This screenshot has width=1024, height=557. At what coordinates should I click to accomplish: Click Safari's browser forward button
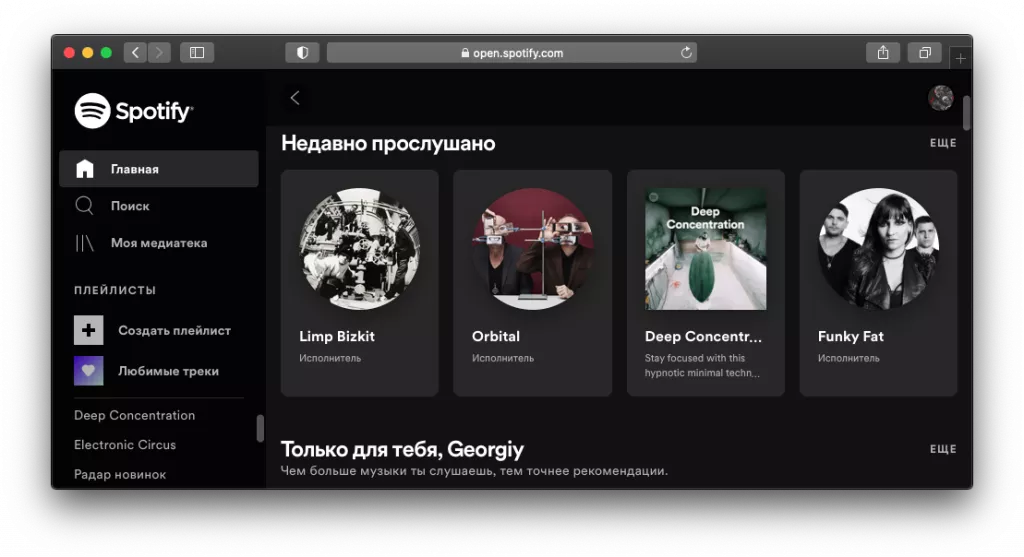pyautogui.click(x=159, y=52)
